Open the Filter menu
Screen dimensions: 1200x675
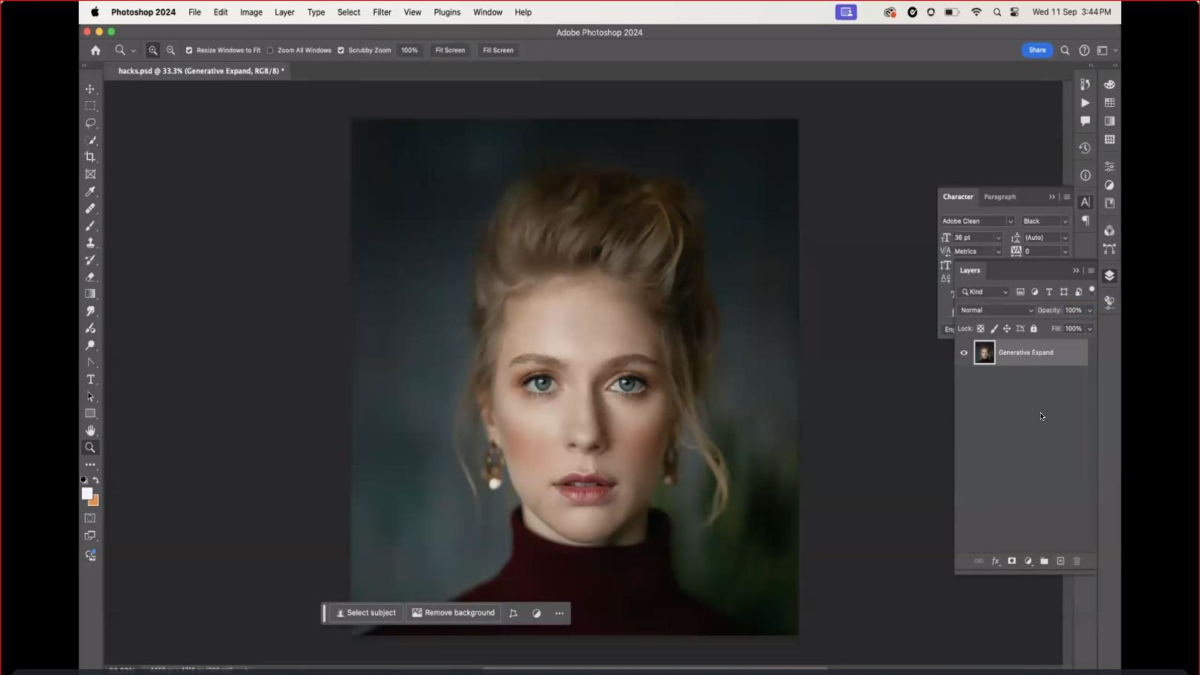382,12
